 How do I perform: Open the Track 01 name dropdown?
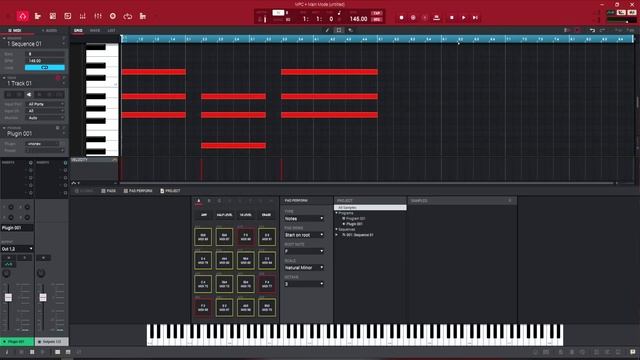pyautogui.click(x=63, y=83)
